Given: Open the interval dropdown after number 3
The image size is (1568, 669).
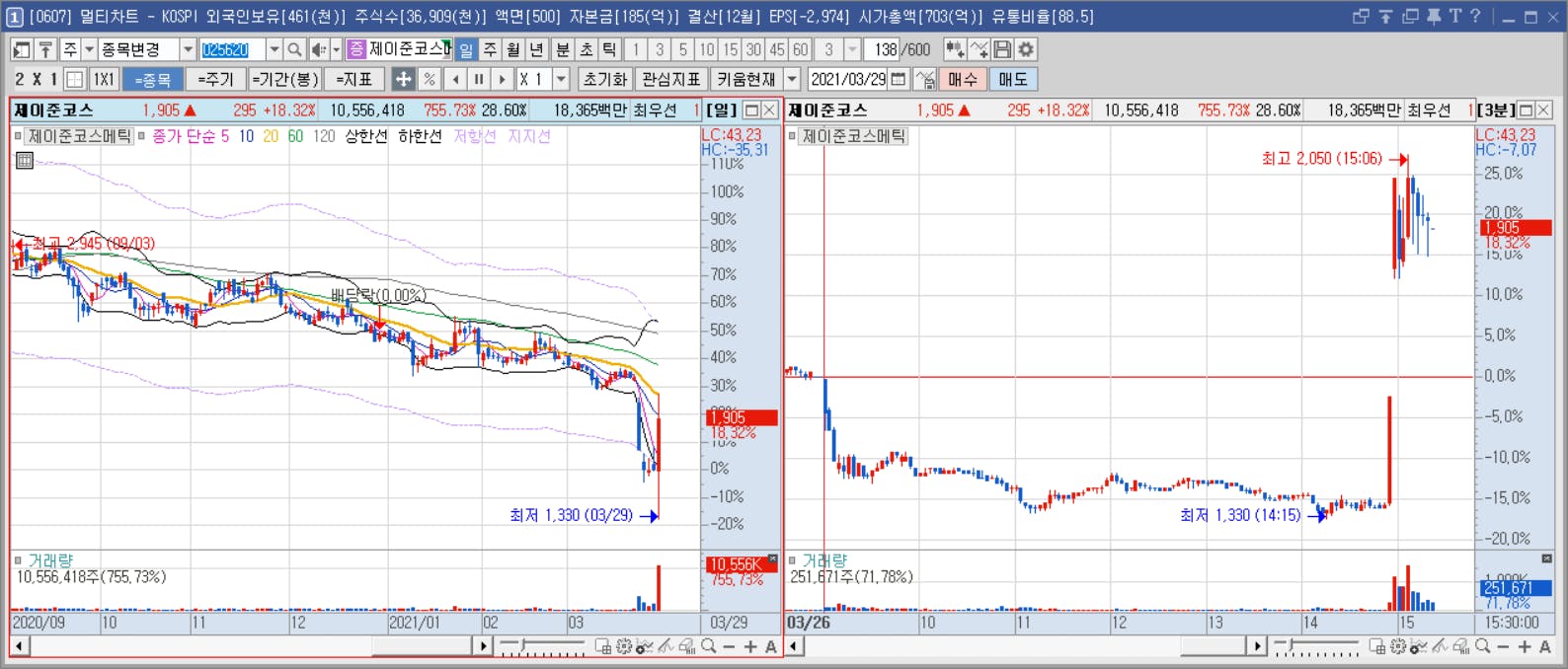Looking at the screenshot, I should [853, 49].
